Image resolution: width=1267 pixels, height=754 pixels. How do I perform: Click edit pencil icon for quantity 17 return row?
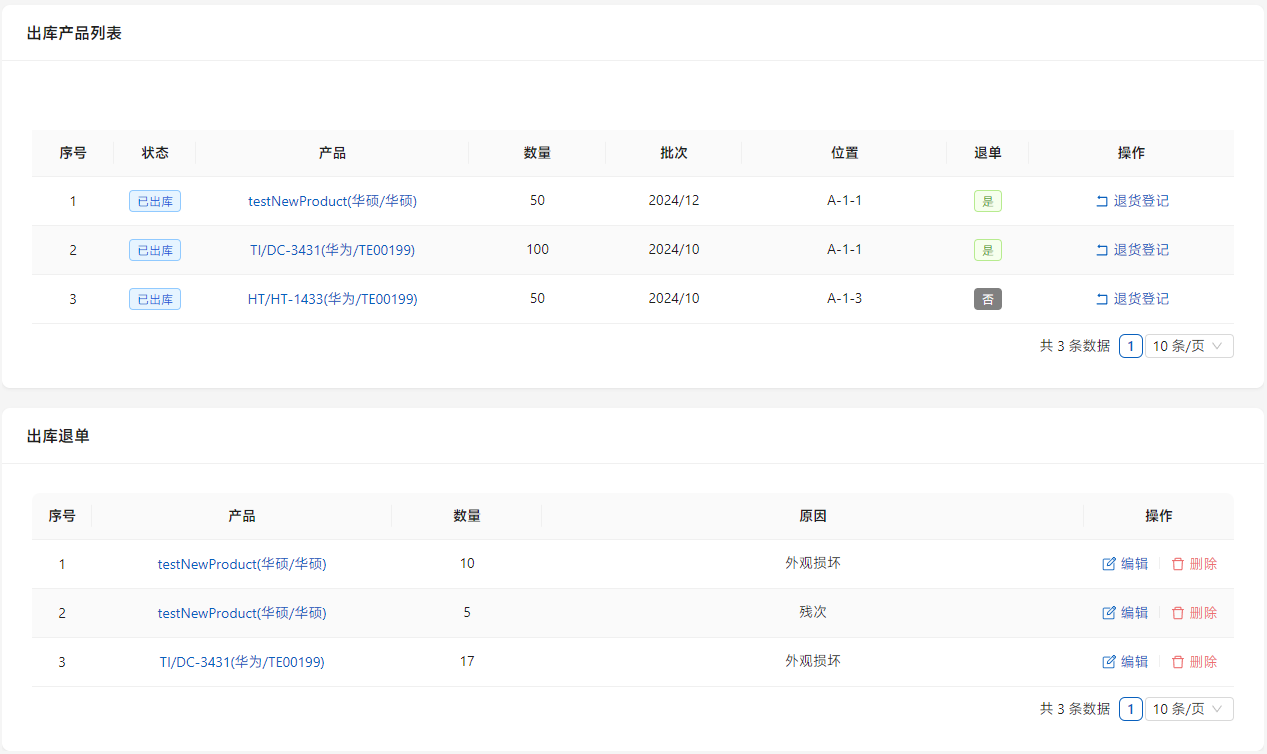pyautogui.click(x=1109, y=662)
